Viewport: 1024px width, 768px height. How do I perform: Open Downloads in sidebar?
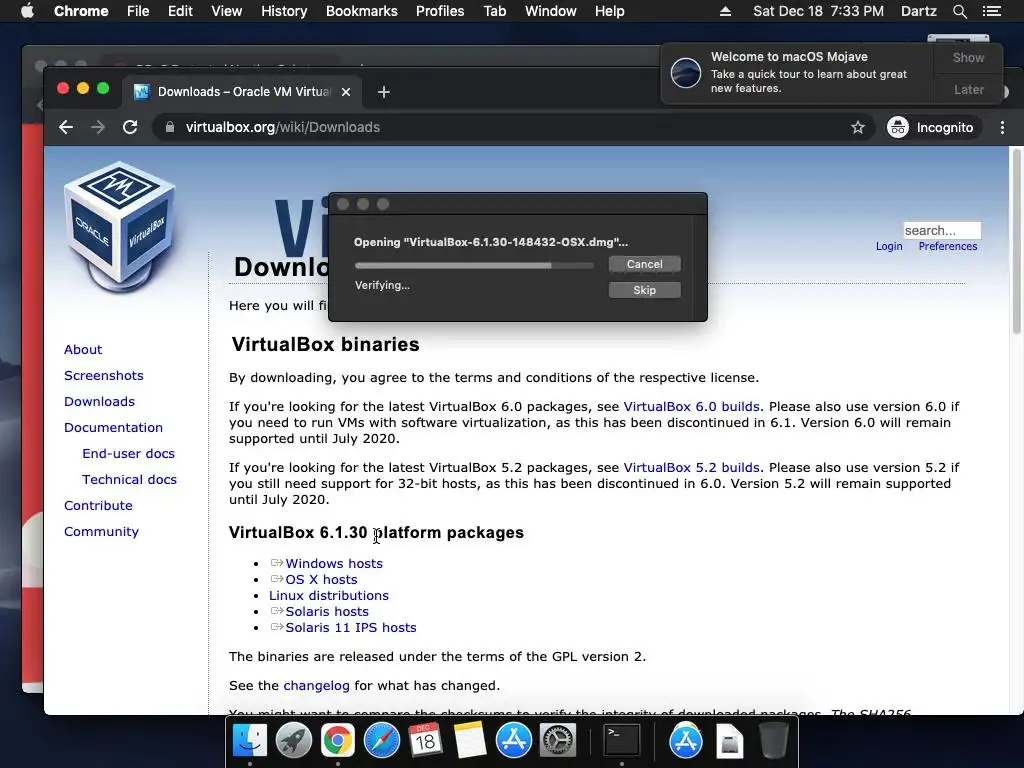pos(99,402)
